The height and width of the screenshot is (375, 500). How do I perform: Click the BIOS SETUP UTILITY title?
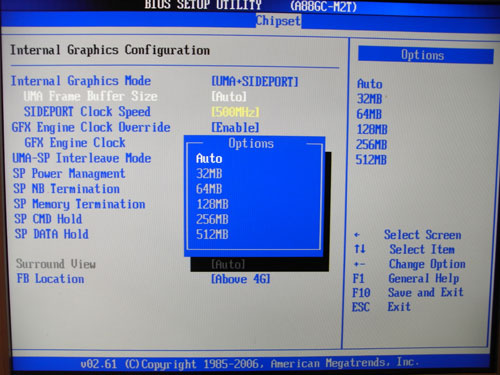point(203,5)
